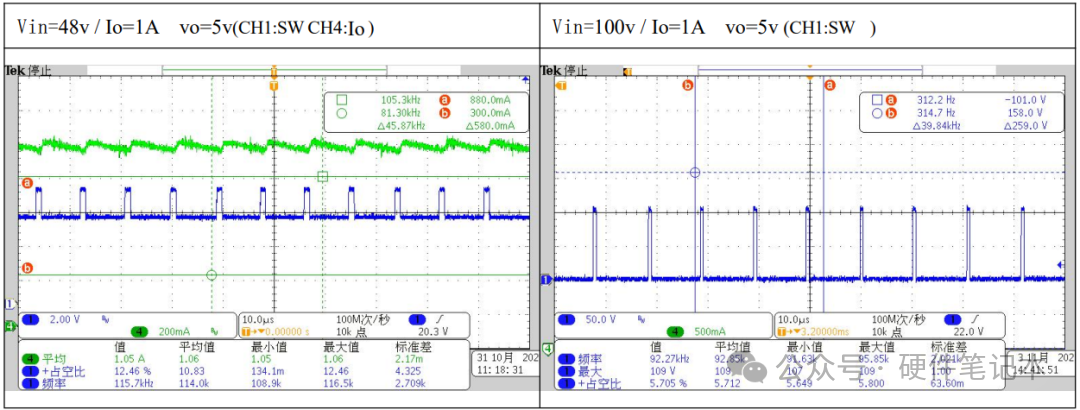Select left scope +占空比 measurement badge
The height and width of the screenshot is (410, 1080).
(30, 371)
